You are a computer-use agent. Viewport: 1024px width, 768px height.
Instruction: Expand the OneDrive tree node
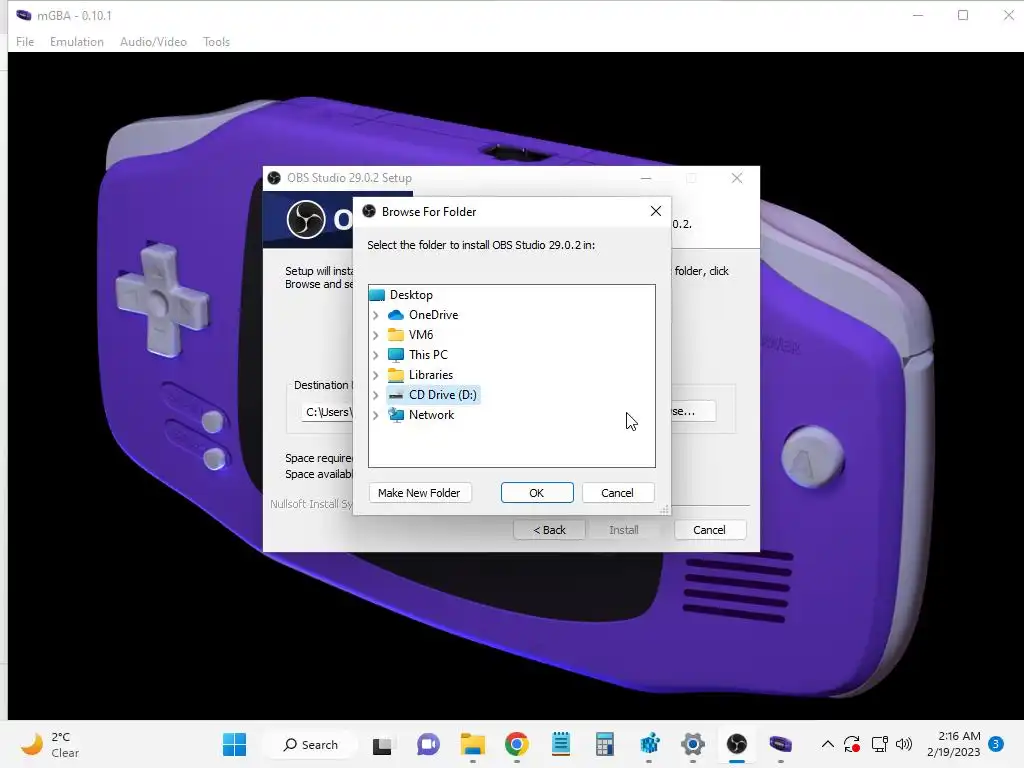pos(376,315)
